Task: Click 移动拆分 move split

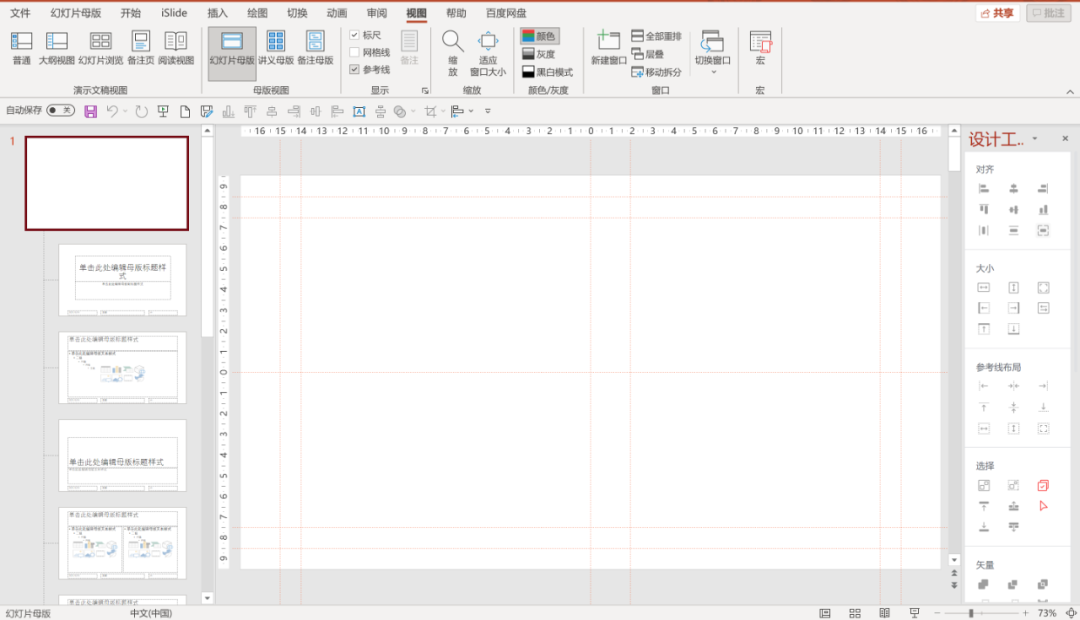Action: pos(656,72)
